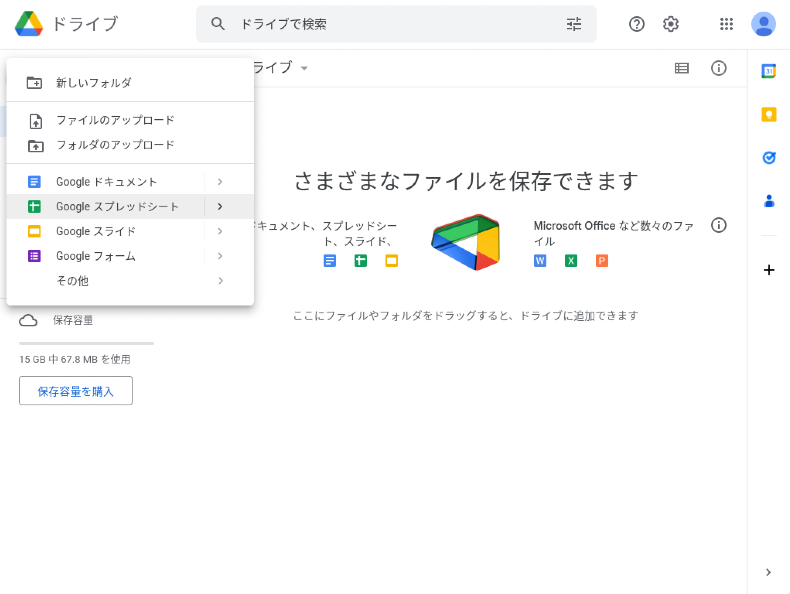Image resolution: width=790 pixels, height=594 pixels.
Task: Click 15 GB 中 67.8 MB を使用 text
Action: pyautogui.click(x=75, y=359)
